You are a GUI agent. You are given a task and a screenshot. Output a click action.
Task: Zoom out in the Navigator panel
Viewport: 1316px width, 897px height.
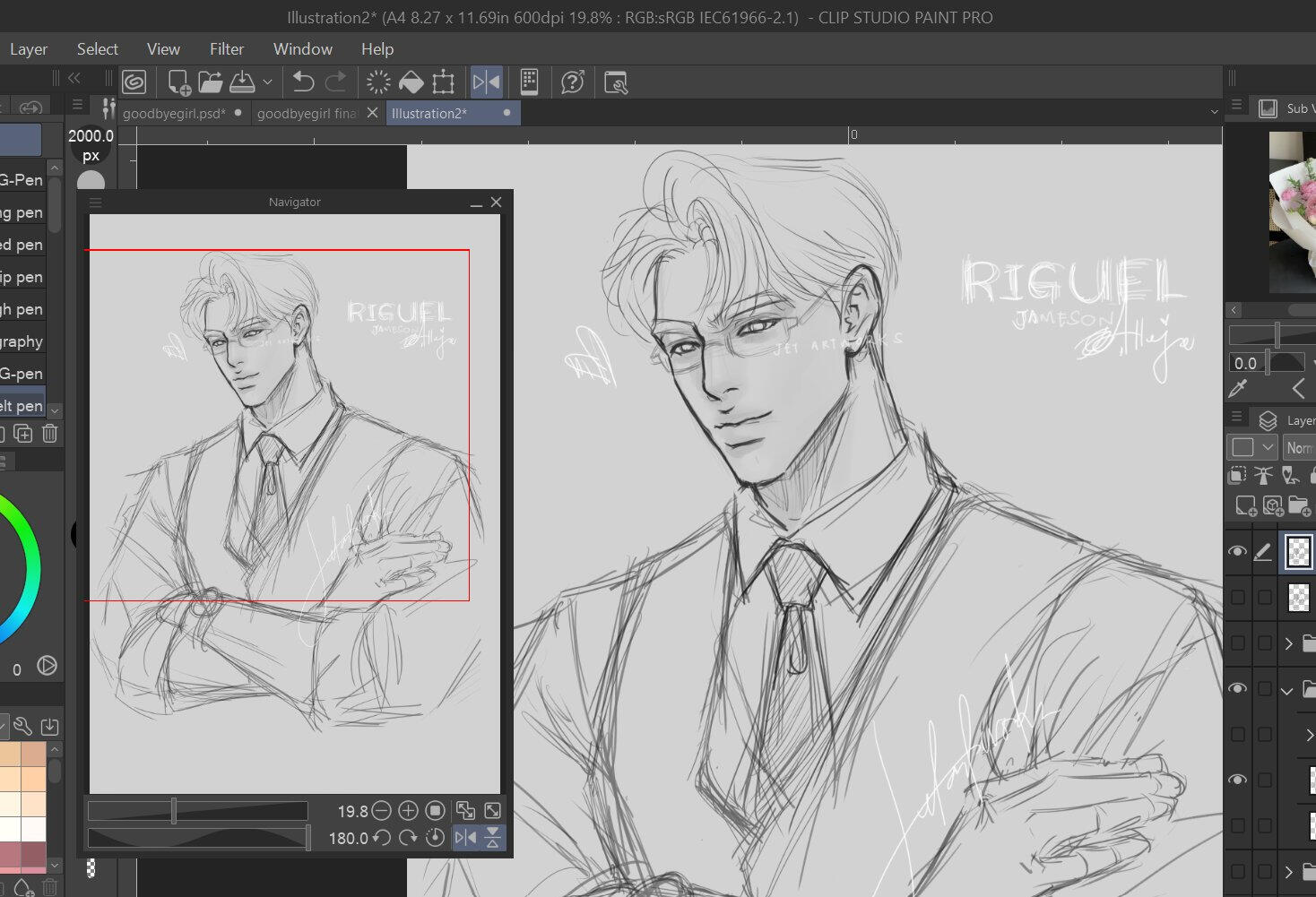381,811
